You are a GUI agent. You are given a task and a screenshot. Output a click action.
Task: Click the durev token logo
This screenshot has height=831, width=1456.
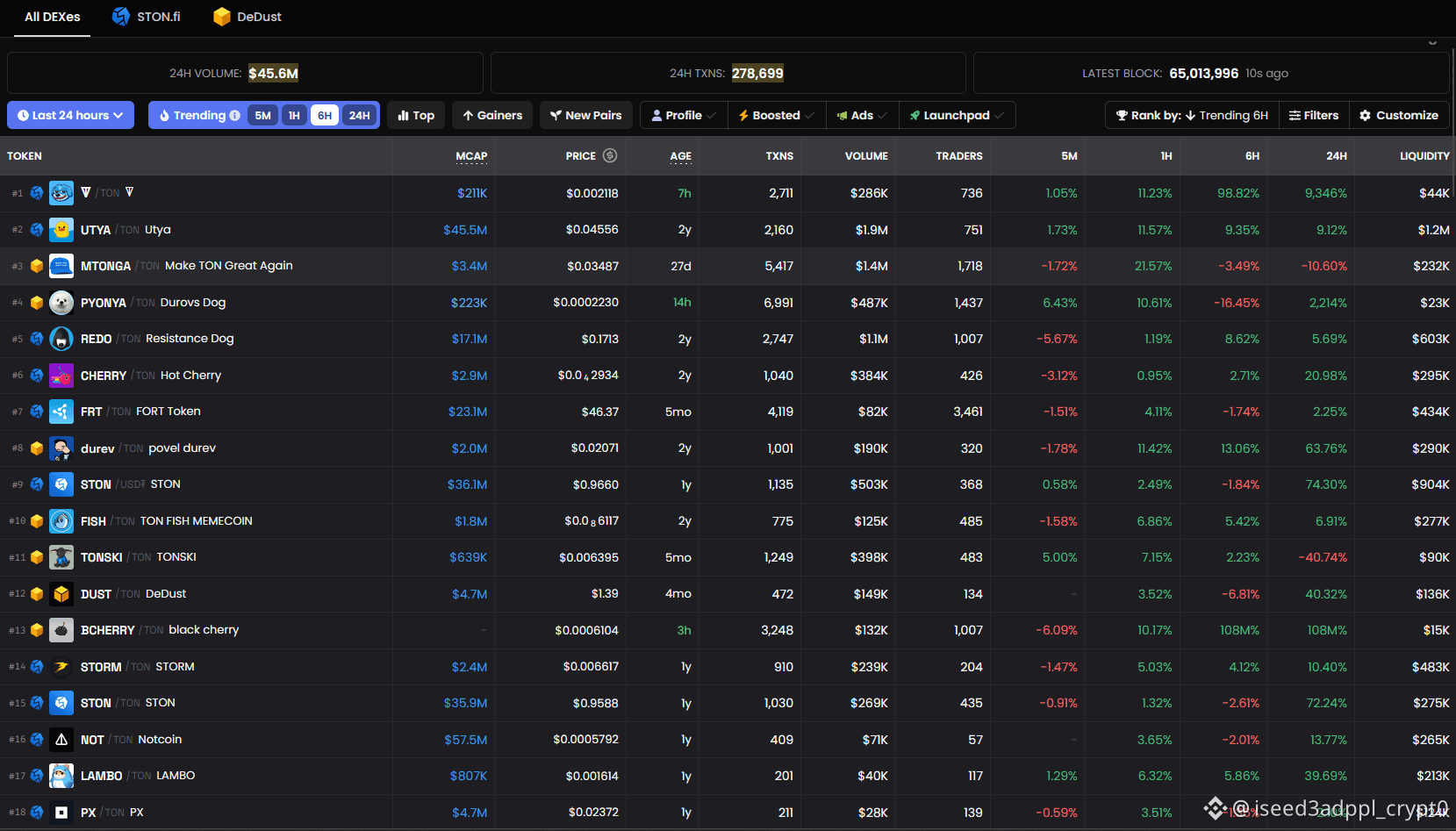click(61, 448)
